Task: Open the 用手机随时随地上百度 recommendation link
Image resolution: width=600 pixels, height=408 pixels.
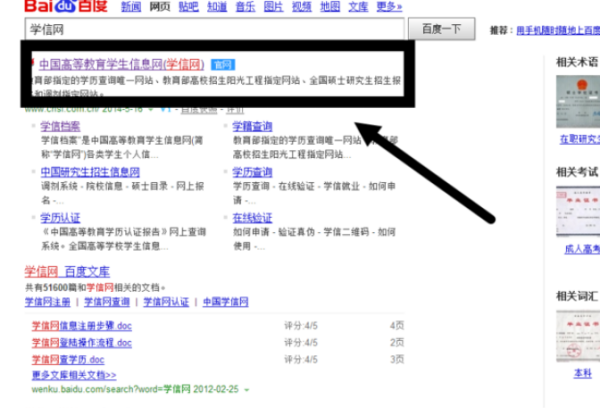Action: 558,30
